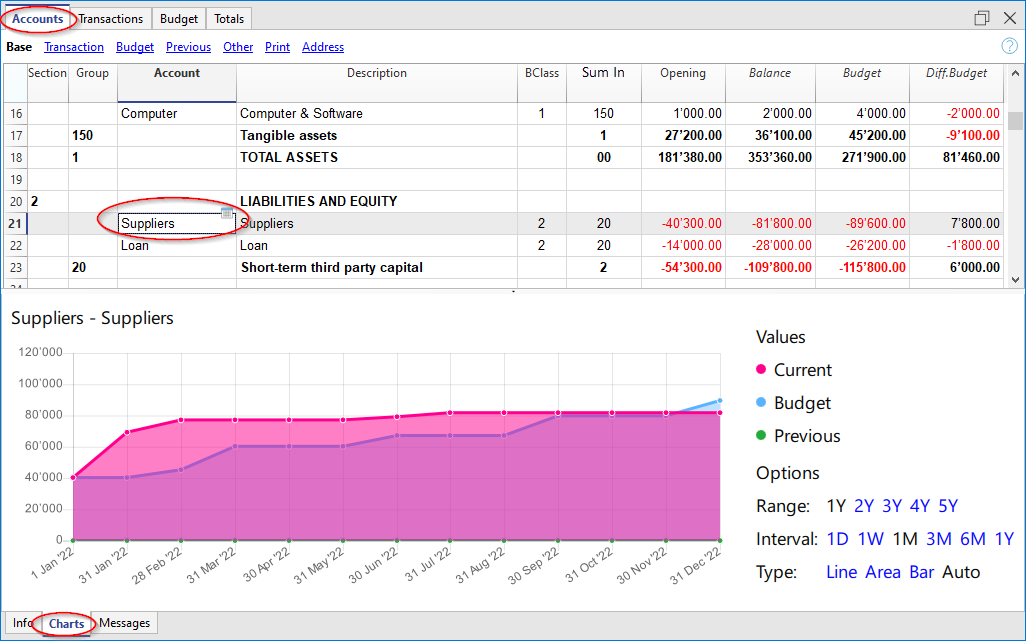Set chart type to Line

coord(841,572)
